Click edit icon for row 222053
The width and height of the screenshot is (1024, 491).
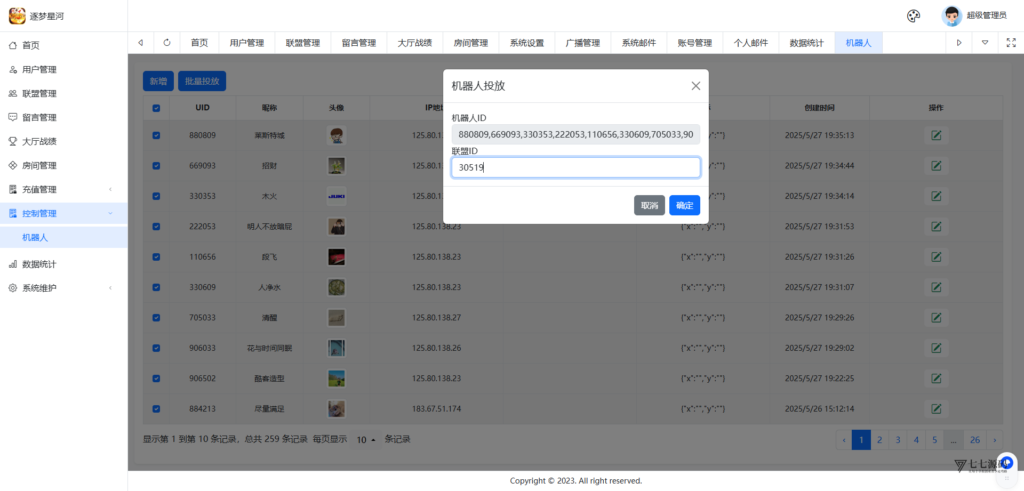[x=936, y=227]
